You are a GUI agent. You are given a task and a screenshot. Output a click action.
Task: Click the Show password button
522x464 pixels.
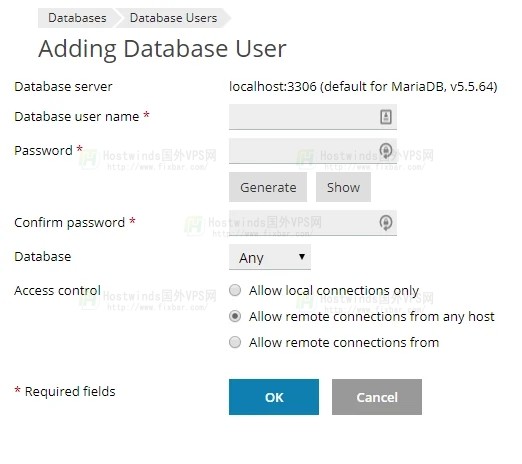click(x=343, y=187)
